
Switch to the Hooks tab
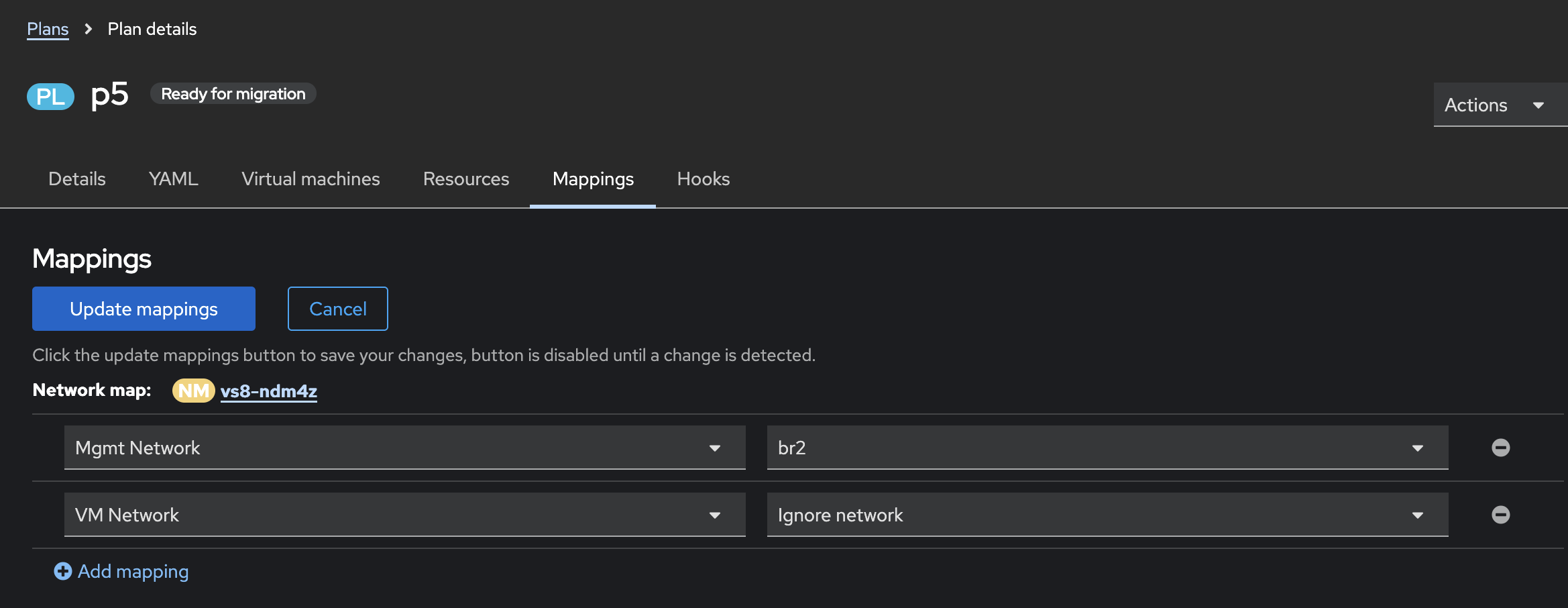[703, 179]
